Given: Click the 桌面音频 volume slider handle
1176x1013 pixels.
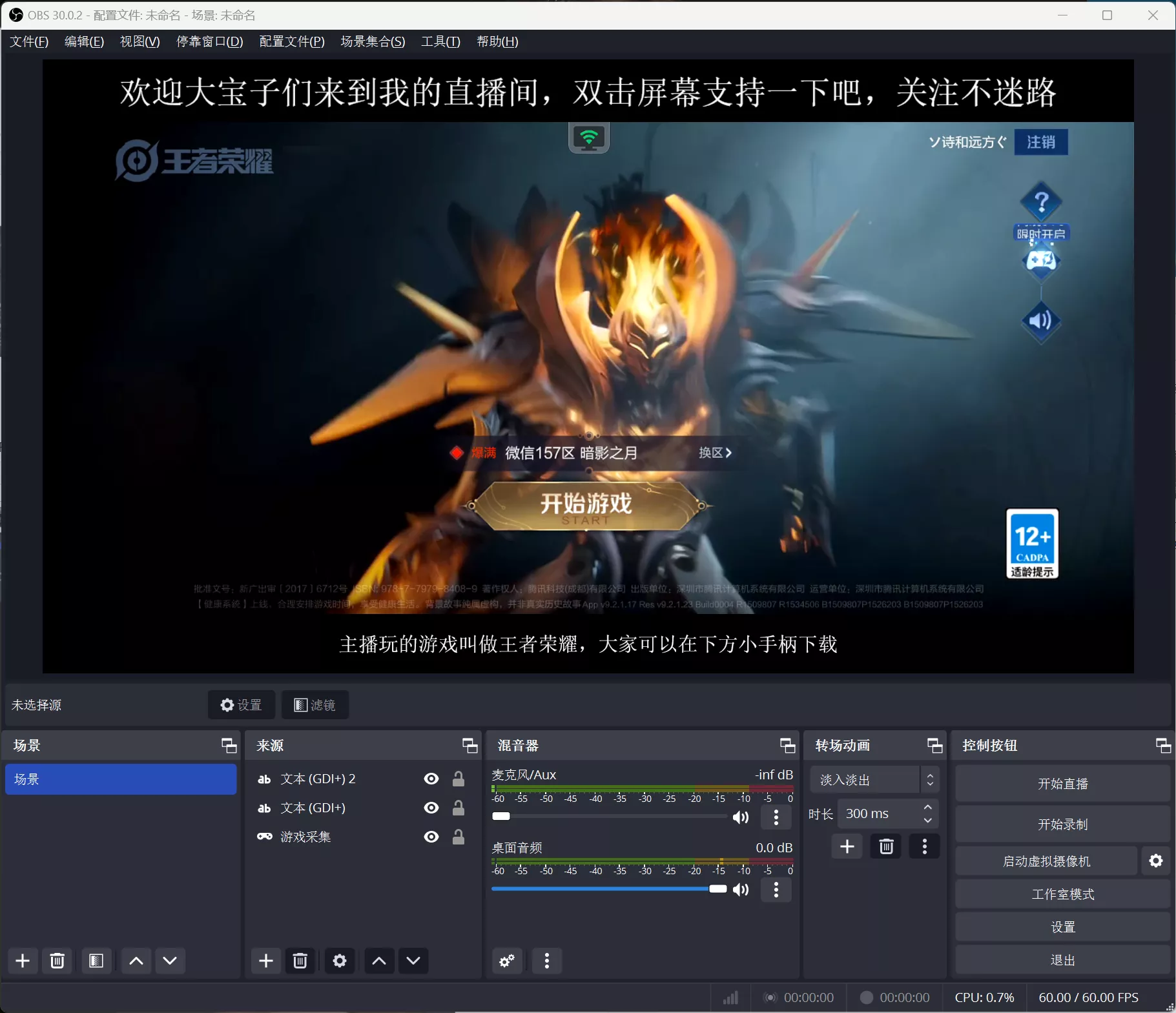Looking at the screenshot, I should [x=717, y=889].
